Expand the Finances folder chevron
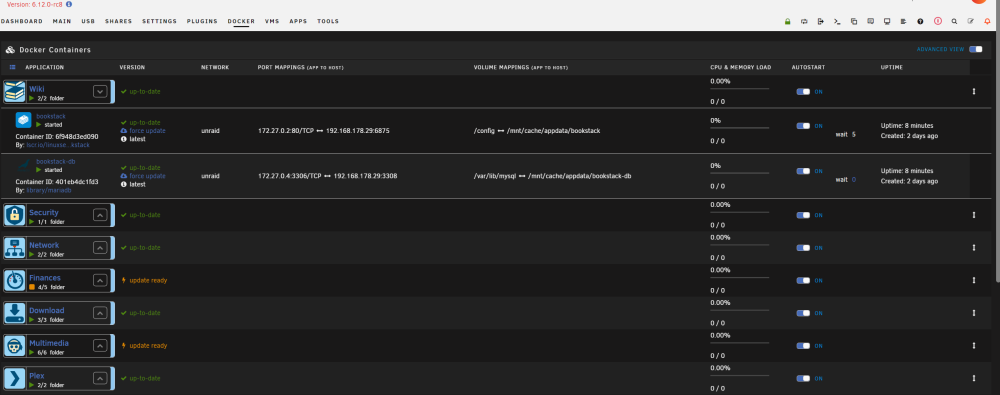This screenshot has width=1000, height=395. [99, 280]
